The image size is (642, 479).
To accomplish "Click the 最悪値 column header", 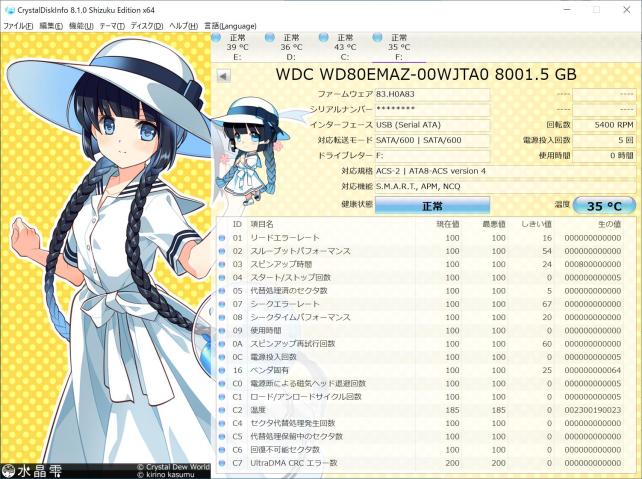I will click(494, 224).
